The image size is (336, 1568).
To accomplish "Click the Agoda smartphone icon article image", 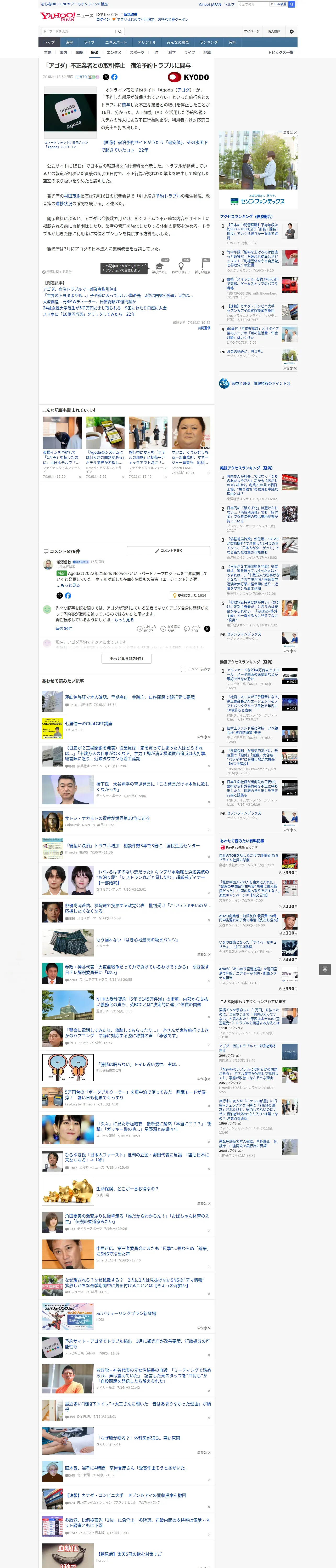I will pos(71,113).
